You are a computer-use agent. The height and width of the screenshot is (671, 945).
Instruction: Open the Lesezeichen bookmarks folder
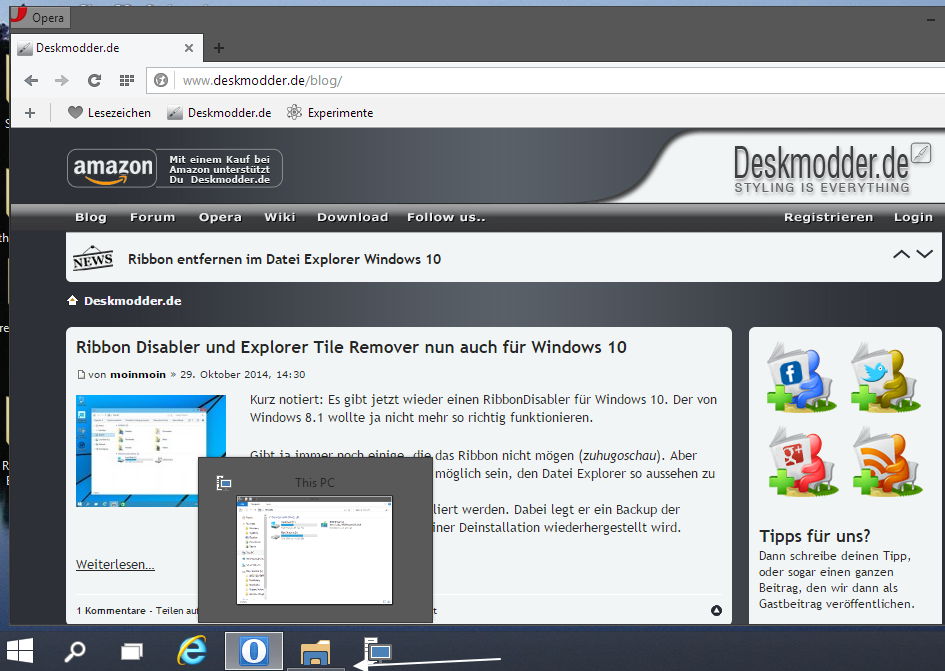point(109,113)
